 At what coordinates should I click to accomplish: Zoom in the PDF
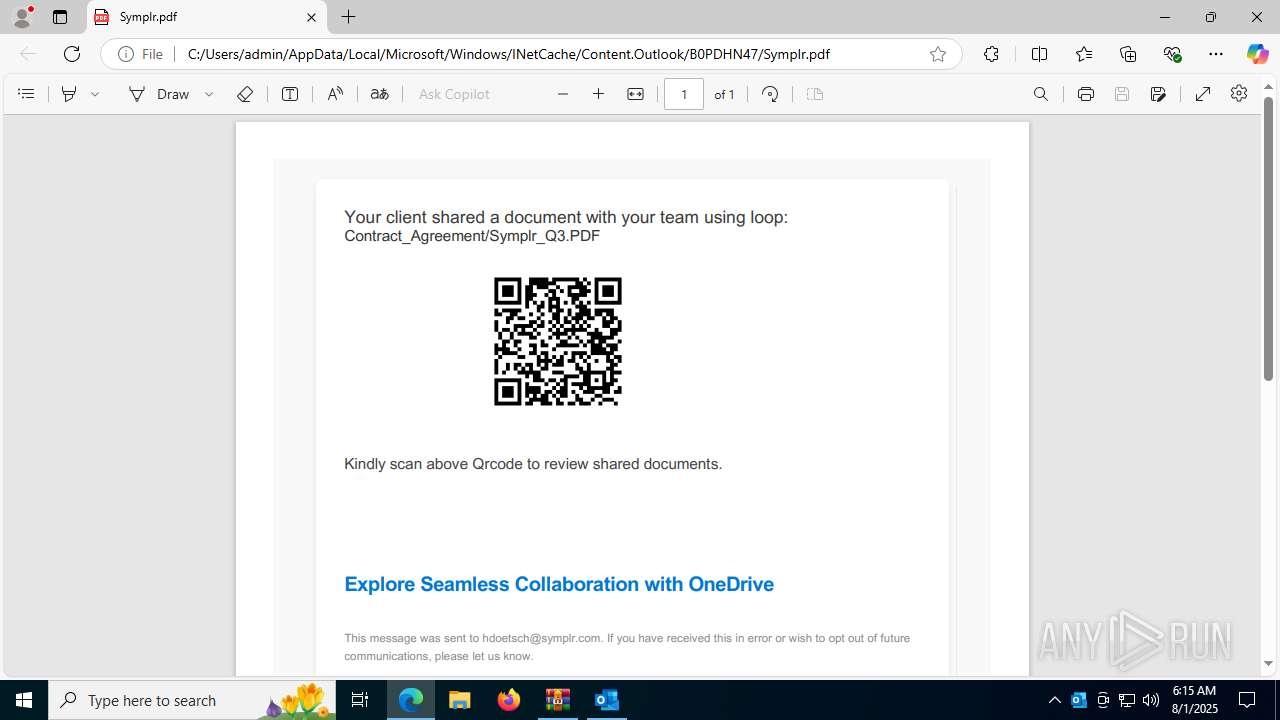(599, 94)
